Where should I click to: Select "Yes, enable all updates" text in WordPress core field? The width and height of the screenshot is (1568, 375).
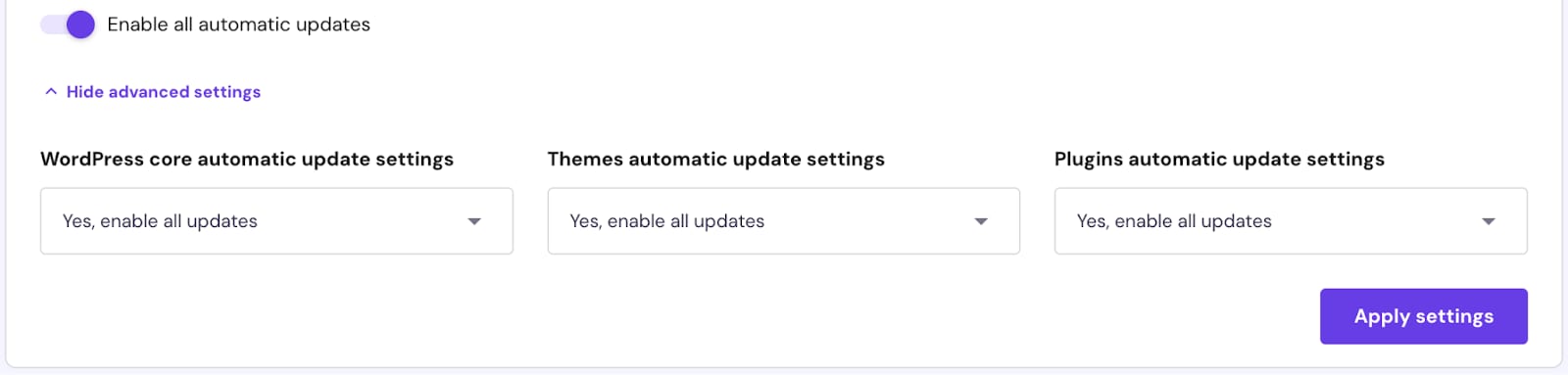pyautogui.click(x=160, y=221)
